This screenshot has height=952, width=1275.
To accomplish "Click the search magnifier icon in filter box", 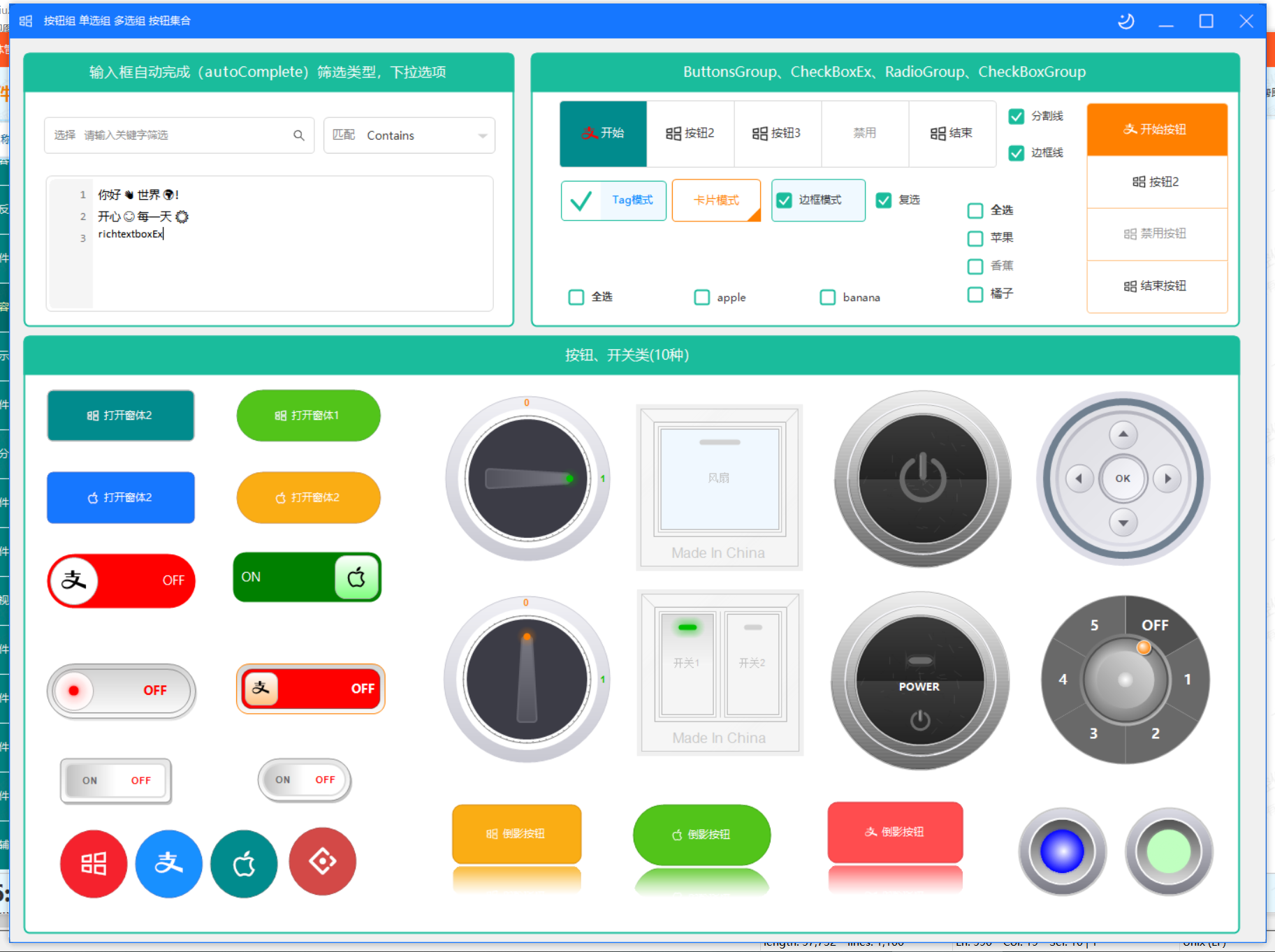I will (x=299, y=136).
